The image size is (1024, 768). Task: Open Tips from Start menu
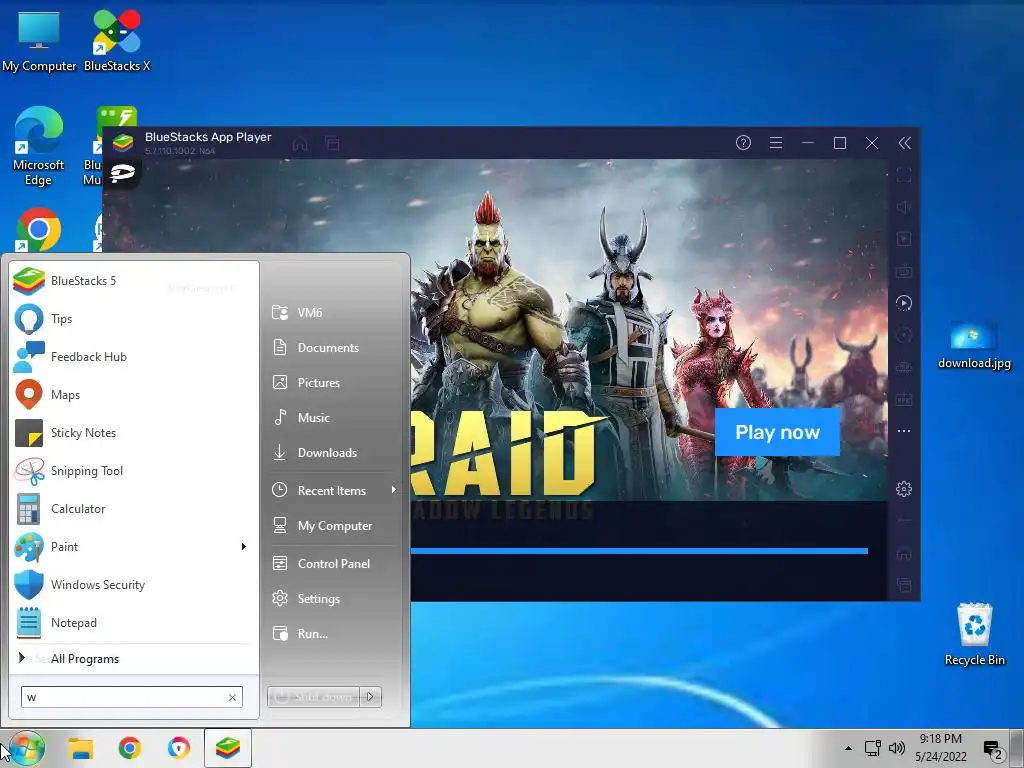click(134, 319)
